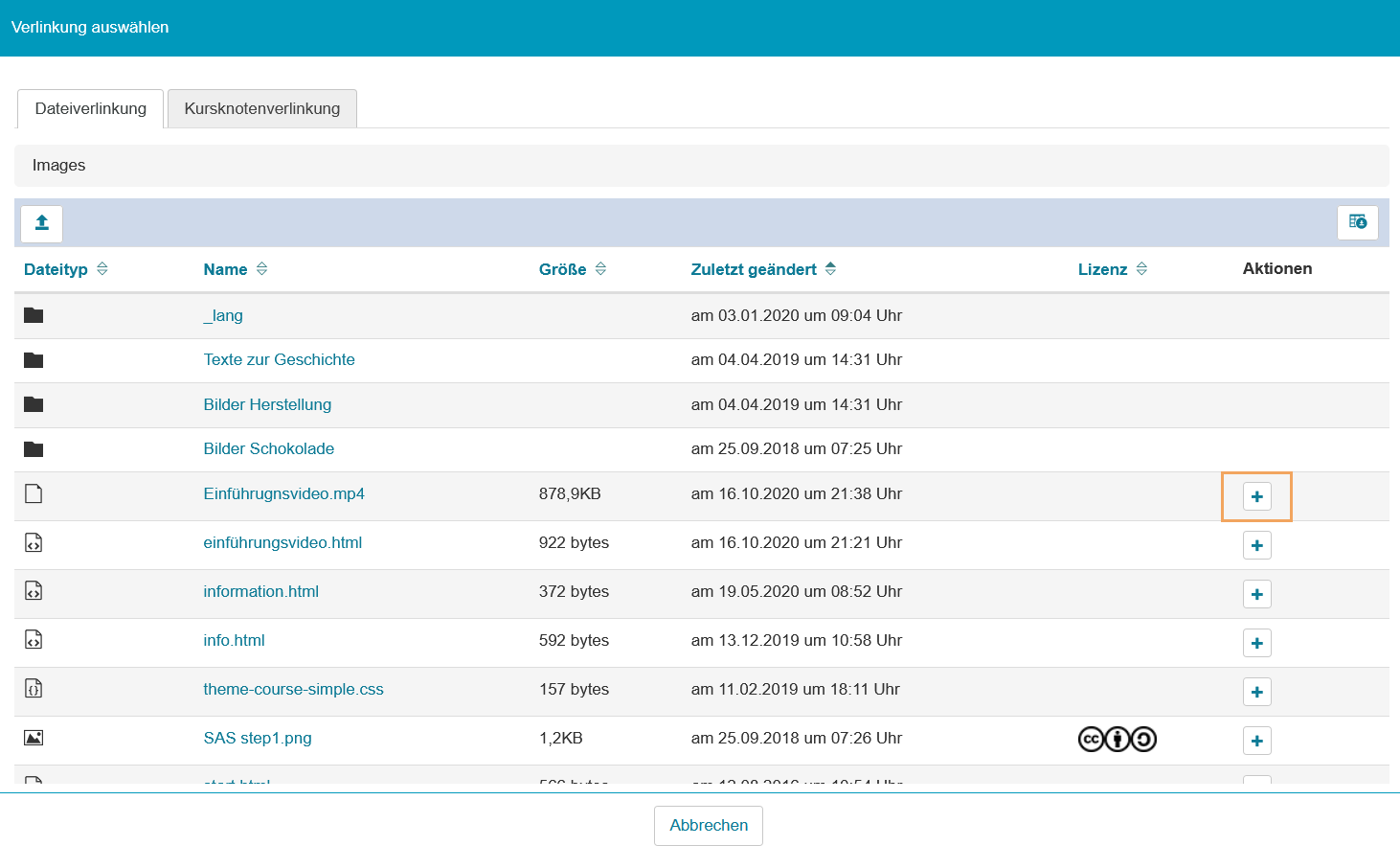Viewport: 1400px width, 846px height.
Task: Sort the table by Dateityp
Action: pos(65,269)
